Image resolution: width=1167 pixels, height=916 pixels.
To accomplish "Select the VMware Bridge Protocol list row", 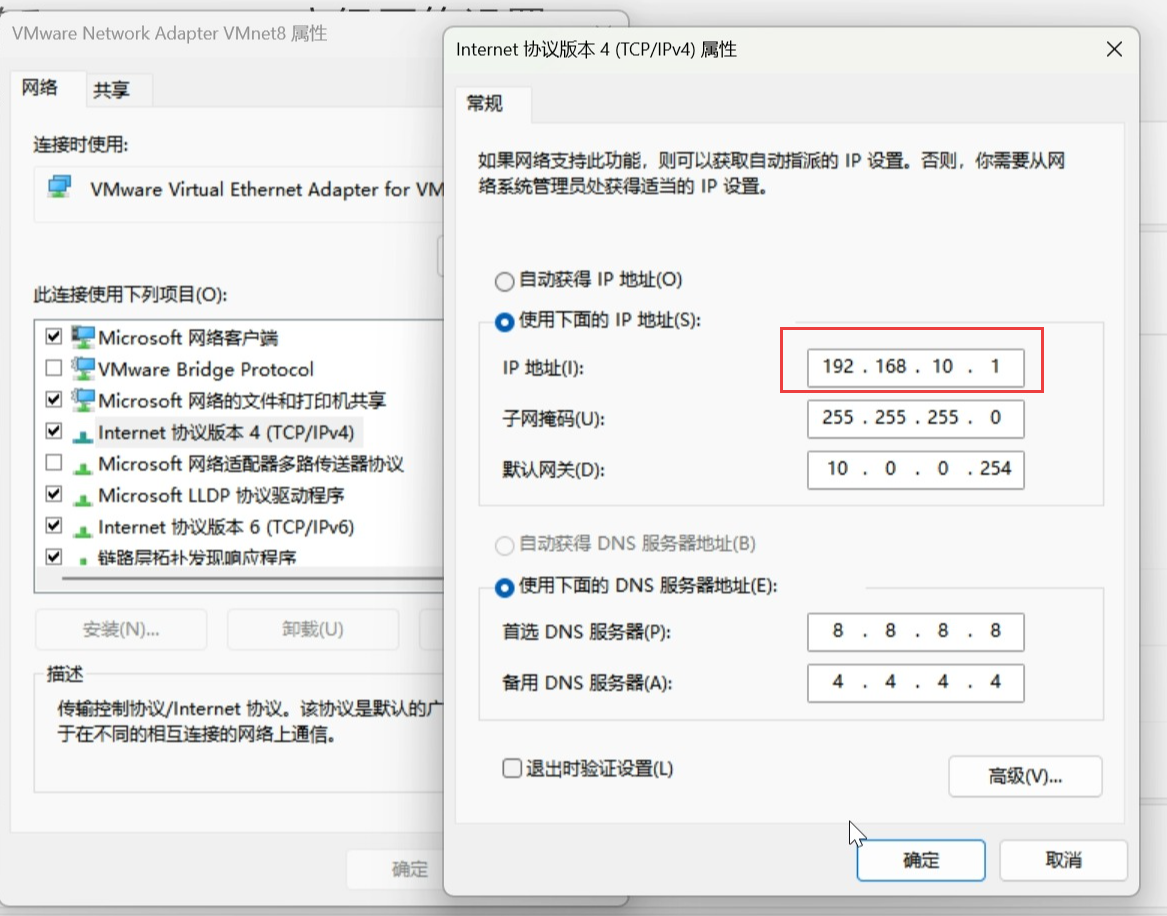I will point(206,369).
